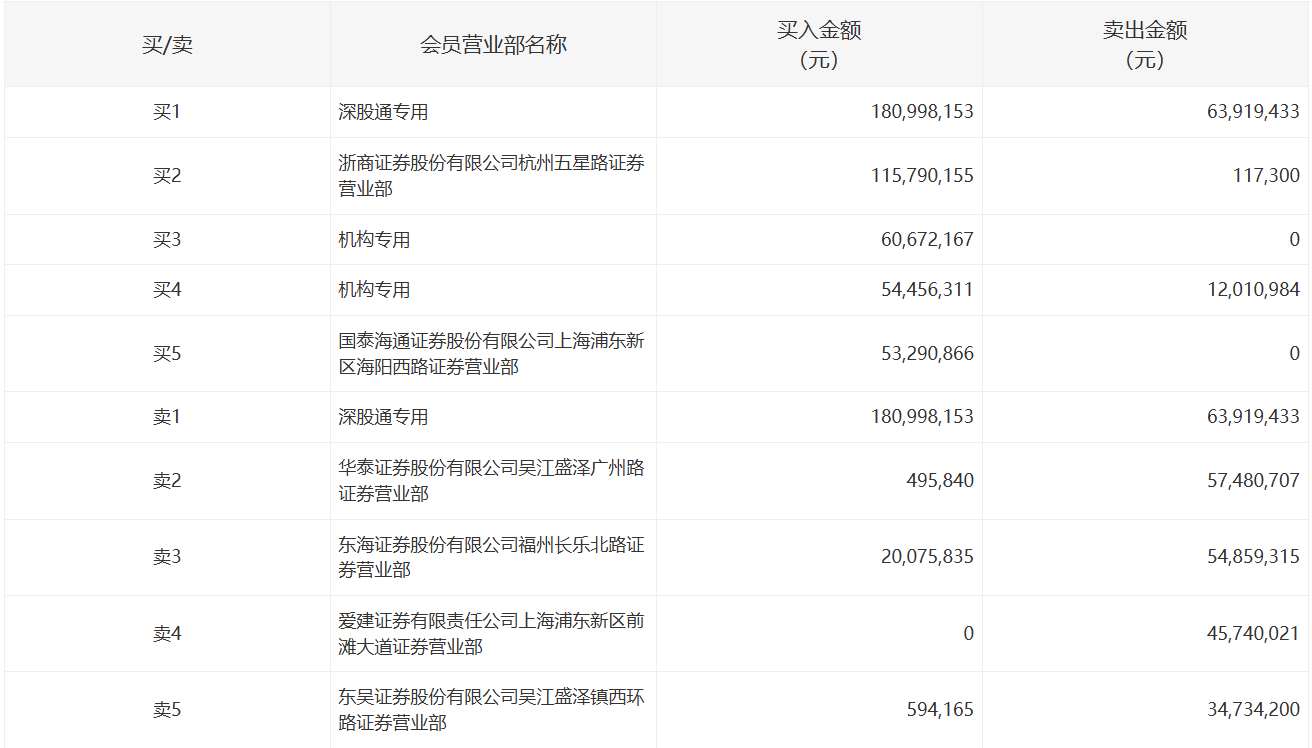Click 爱建证券上海浦东新区前滩大道 name
The image size is (1312, 748).
(x=491, y=634)
